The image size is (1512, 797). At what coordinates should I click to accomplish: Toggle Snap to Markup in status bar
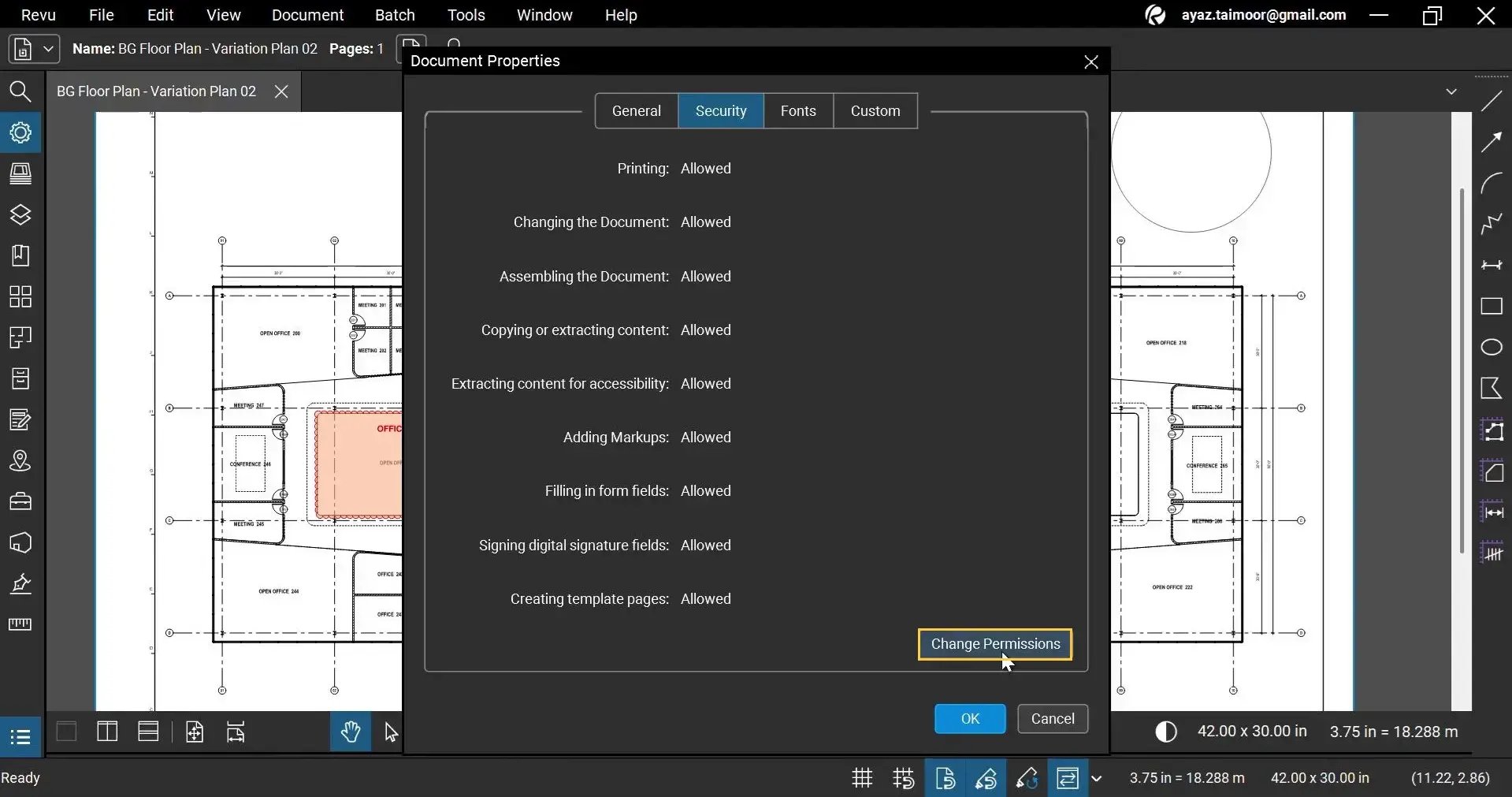point(986,778)
